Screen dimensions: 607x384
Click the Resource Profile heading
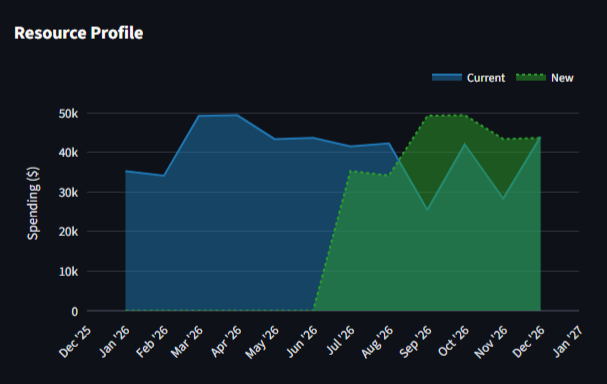(x=79, y=33)
